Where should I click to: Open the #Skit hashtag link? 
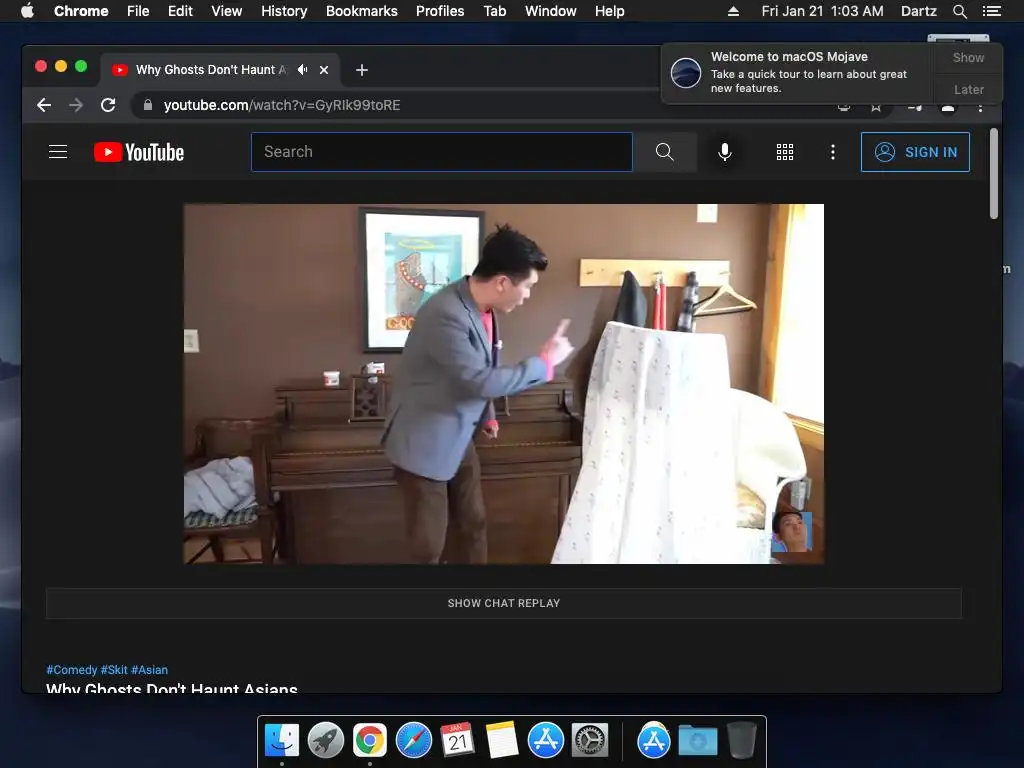pos(114,670)
